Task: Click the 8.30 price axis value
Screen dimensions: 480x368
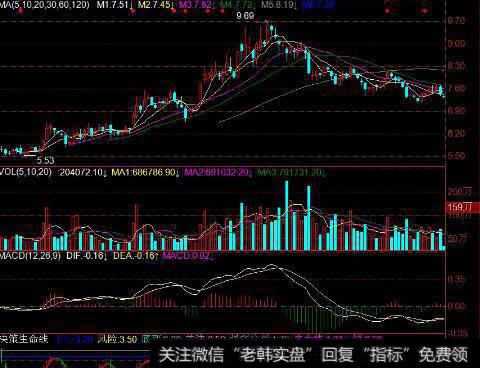Action: click(x=456, y=66)
